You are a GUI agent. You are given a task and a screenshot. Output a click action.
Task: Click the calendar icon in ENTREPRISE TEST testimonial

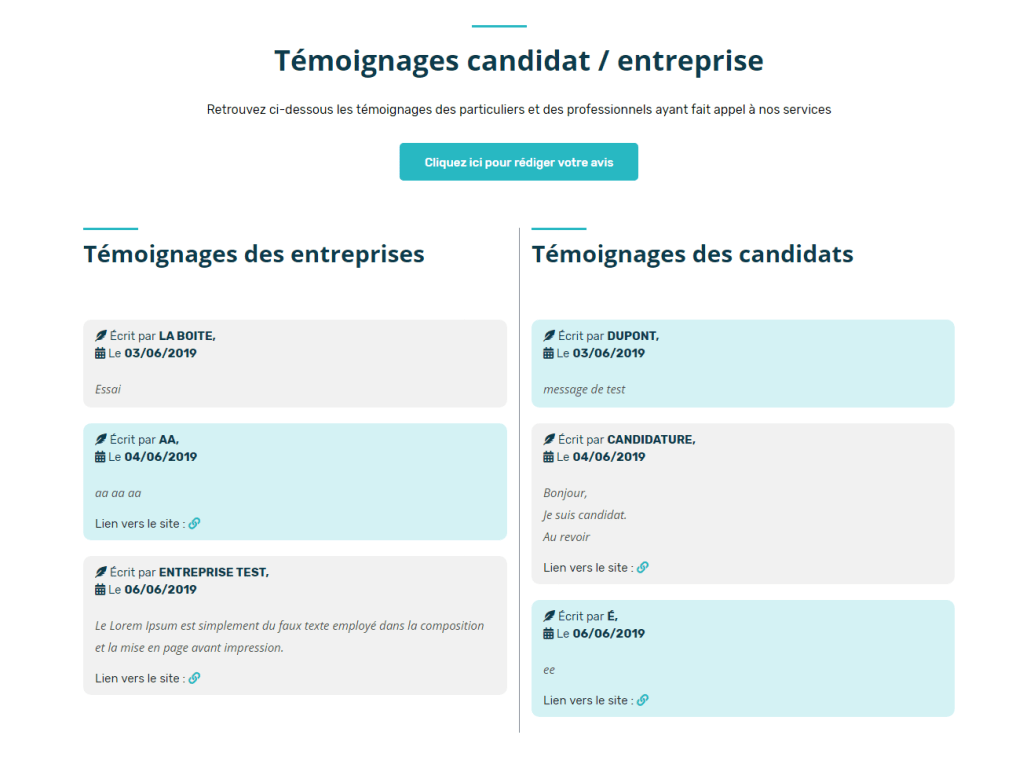(x=100, y=590)
